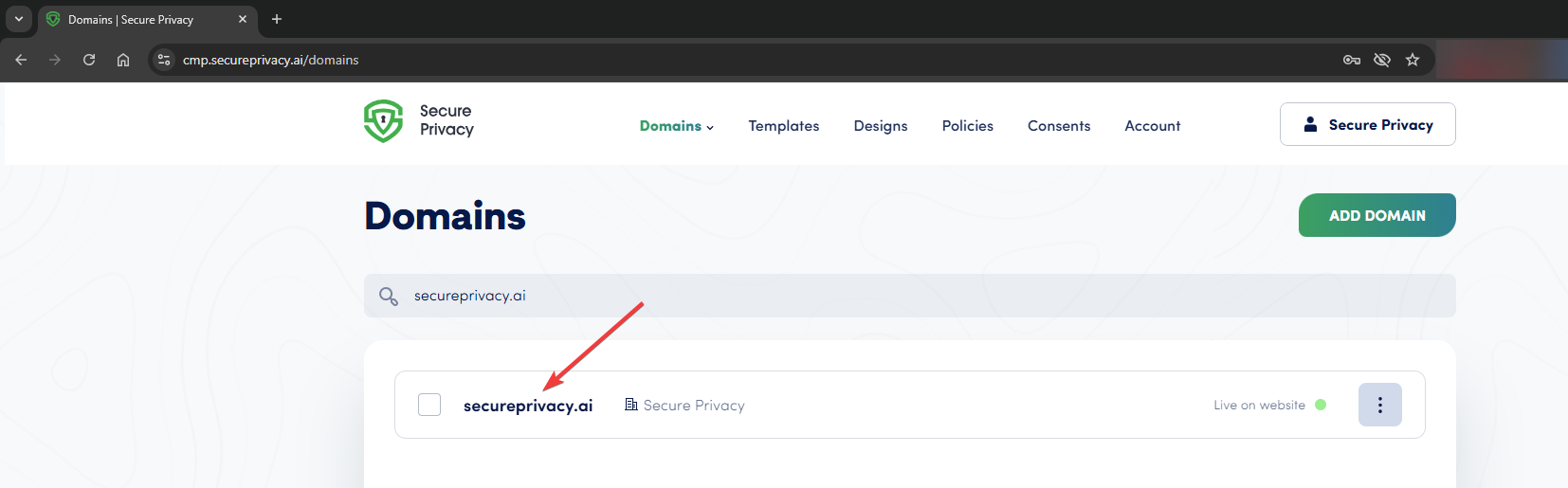Click the browser forward arrow

pyautogui.click(x=55, y=60)
